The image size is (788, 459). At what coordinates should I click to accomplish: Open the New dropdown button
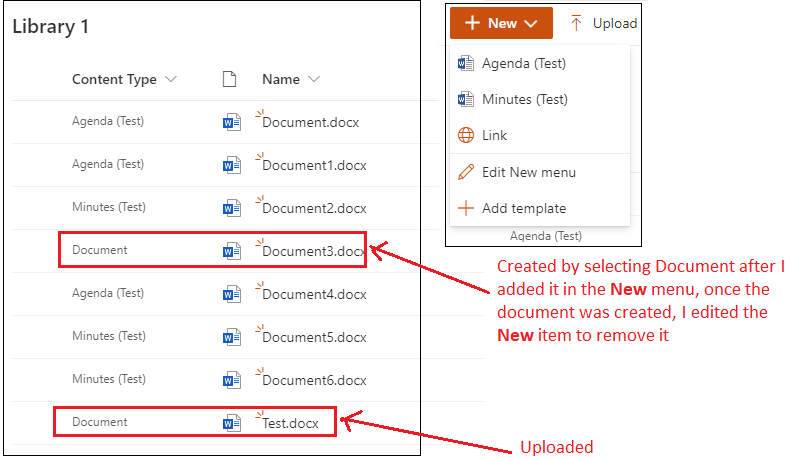point(501,23)
